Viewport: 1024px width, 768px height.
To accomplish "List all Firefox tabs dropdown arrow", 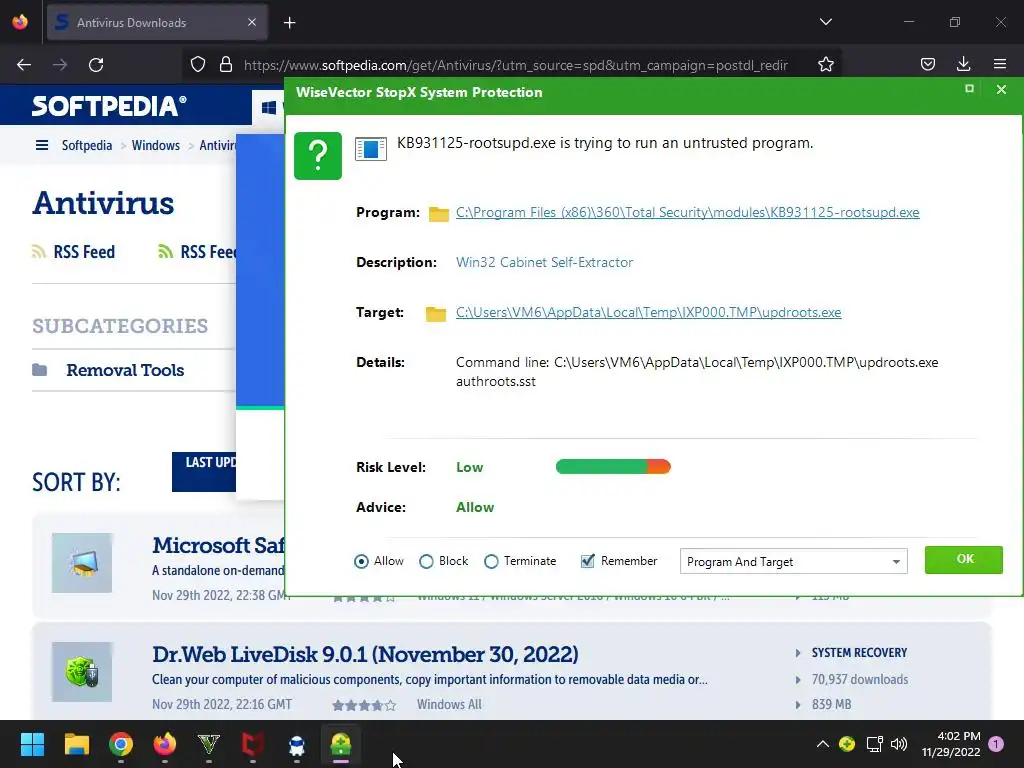I will click(x=825, y=22).
